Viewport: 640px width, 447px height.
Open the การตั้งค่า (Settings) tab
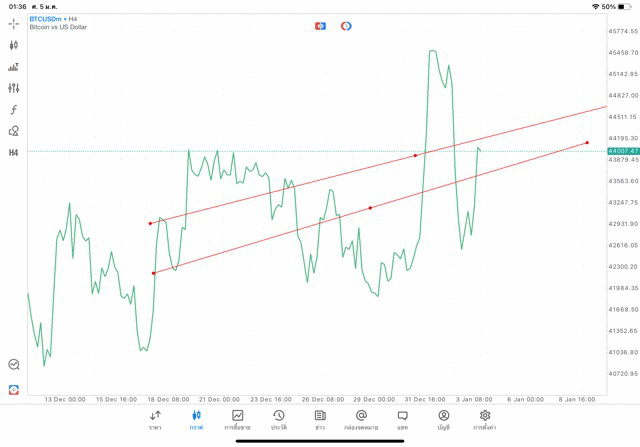(485, 420)
